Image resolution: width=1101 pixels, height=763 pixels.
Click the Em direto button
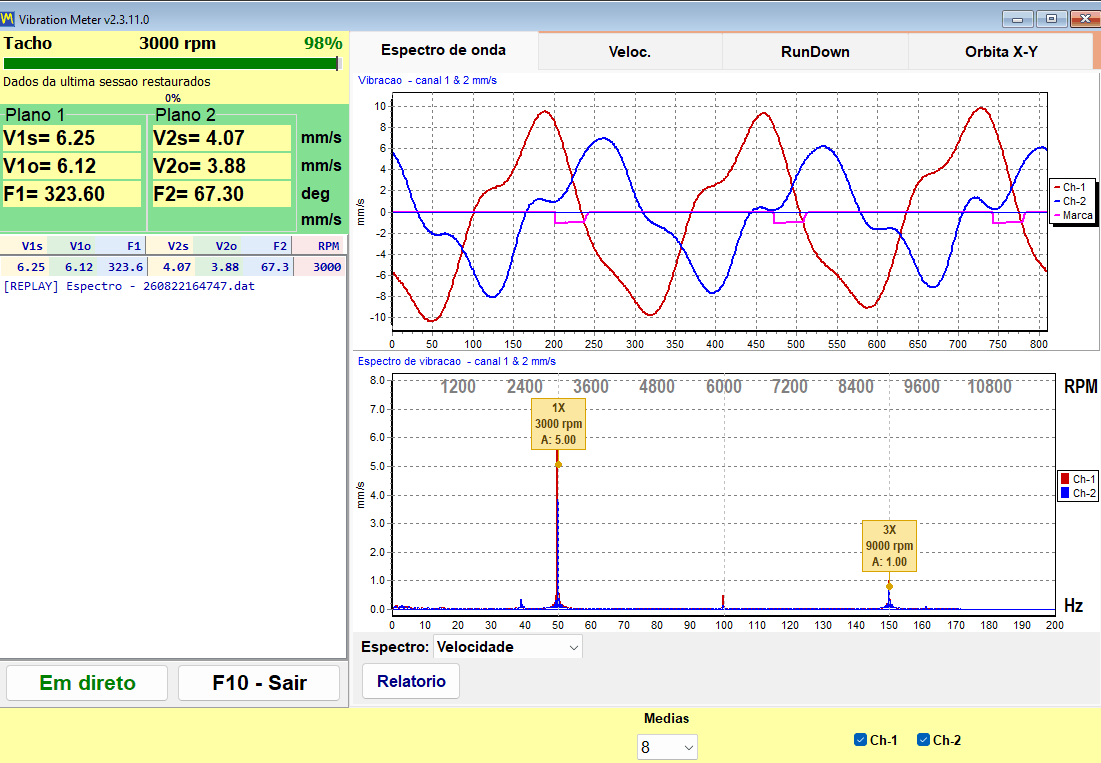click(x=87, y=683)
